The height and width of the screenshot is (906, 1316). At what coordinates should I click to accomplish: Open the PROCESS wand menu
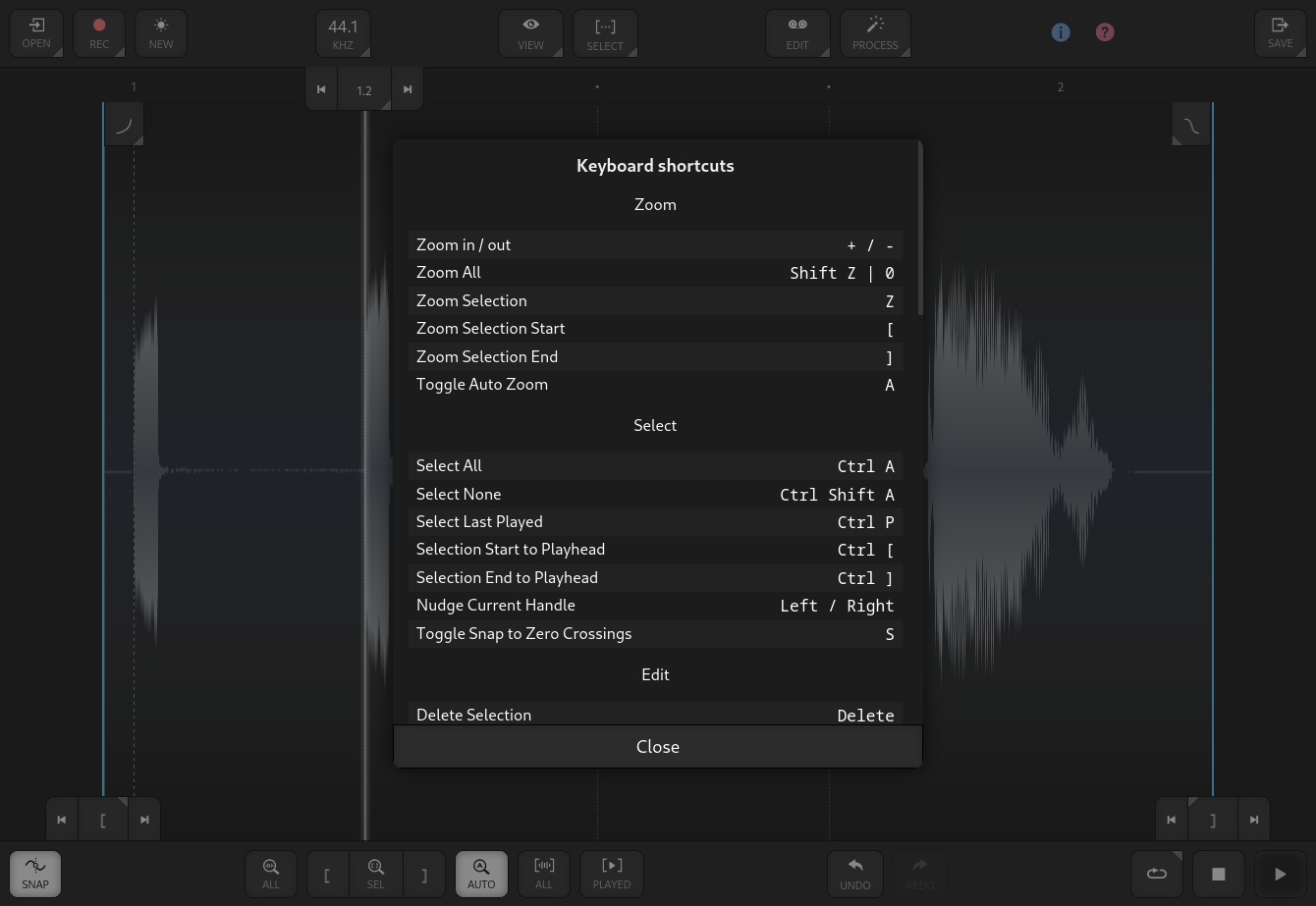[875, 33]
